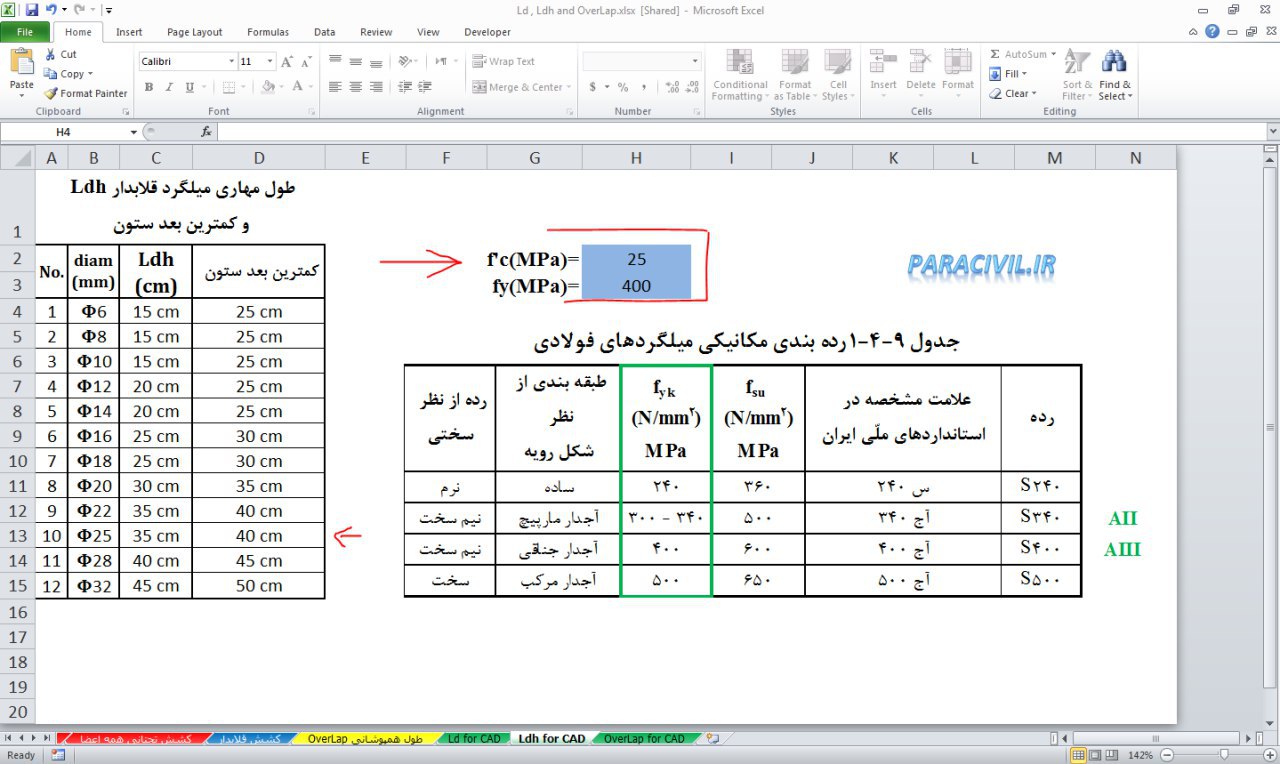The width and height of the screenshot is (1280, 764).
Task: Save the workbook from Quick Access
Action: click(32, 10)
